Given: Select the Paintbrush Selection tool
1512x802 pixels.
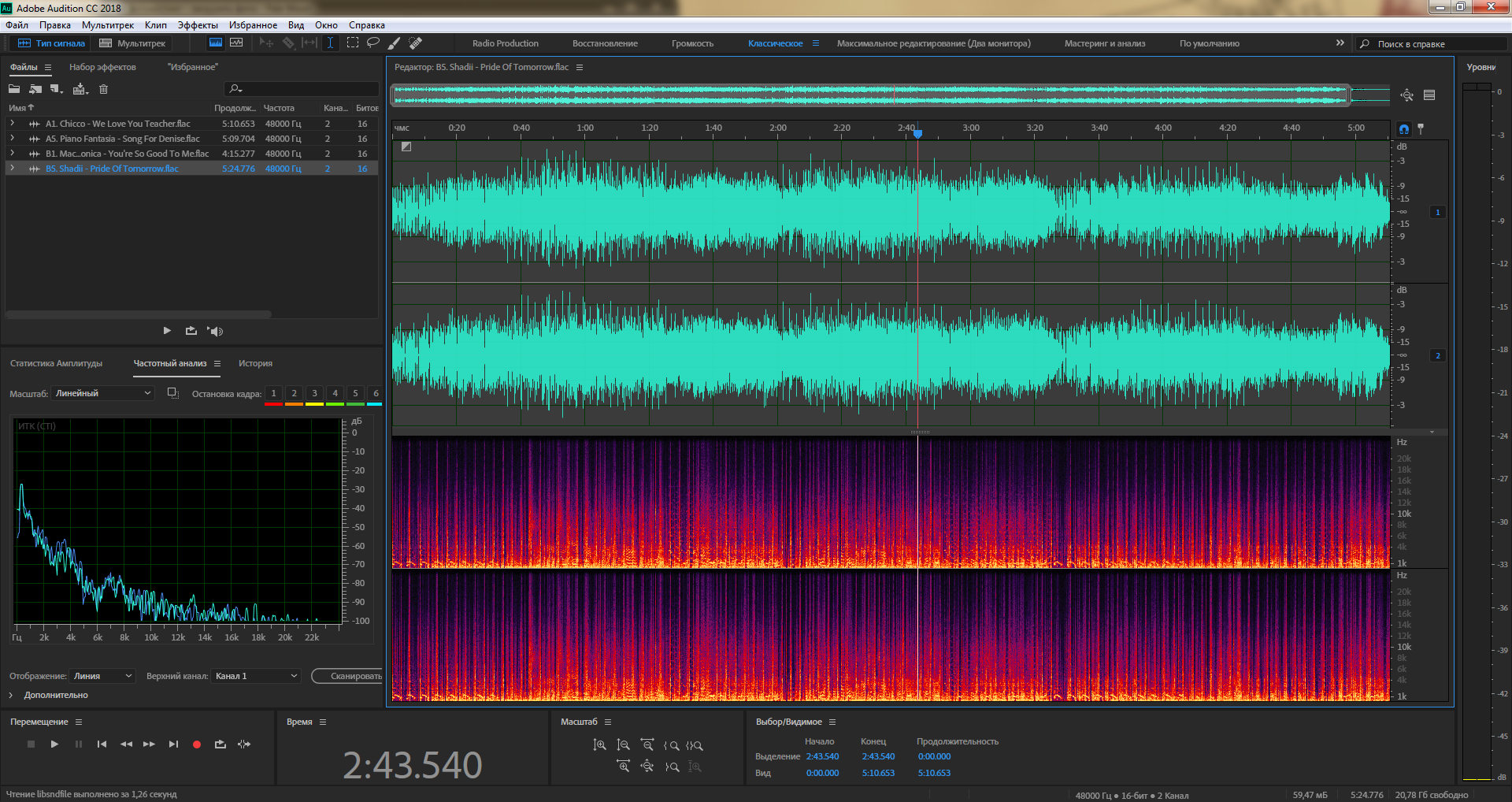Looking at the screenshot, I should 395,43.
